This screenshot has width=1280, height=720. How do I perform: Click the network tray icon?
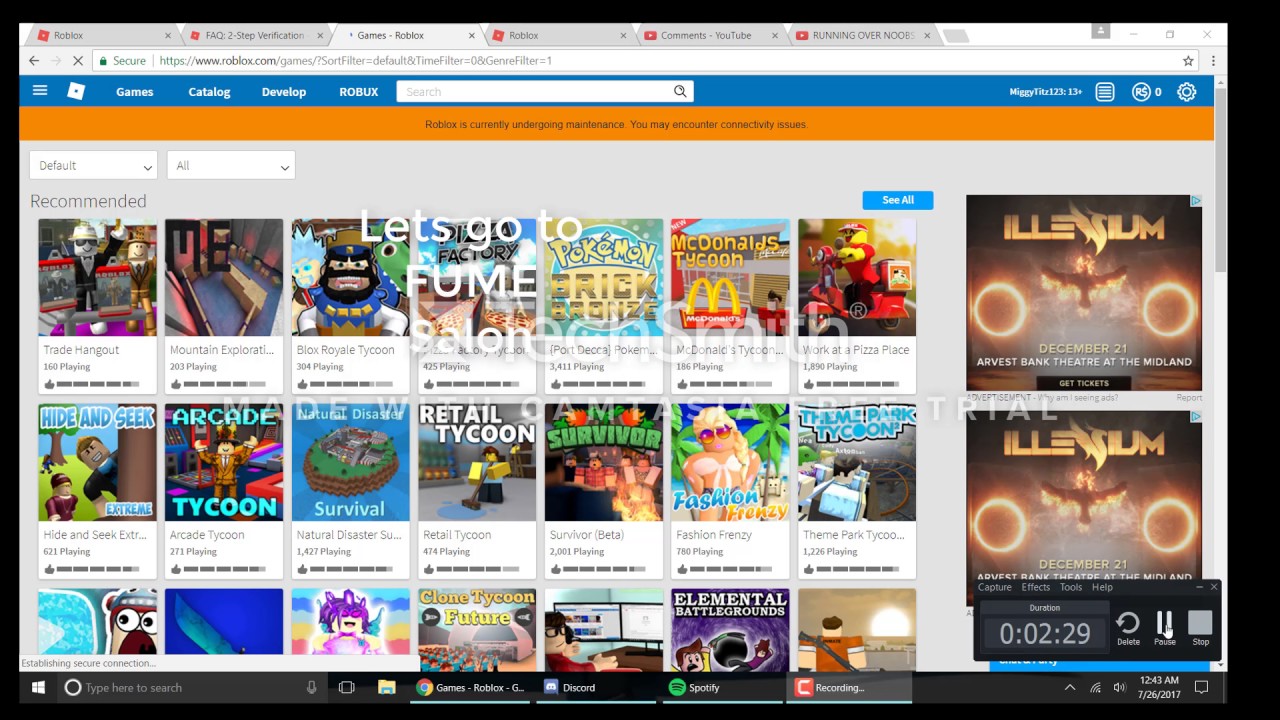pos(1095,688)
